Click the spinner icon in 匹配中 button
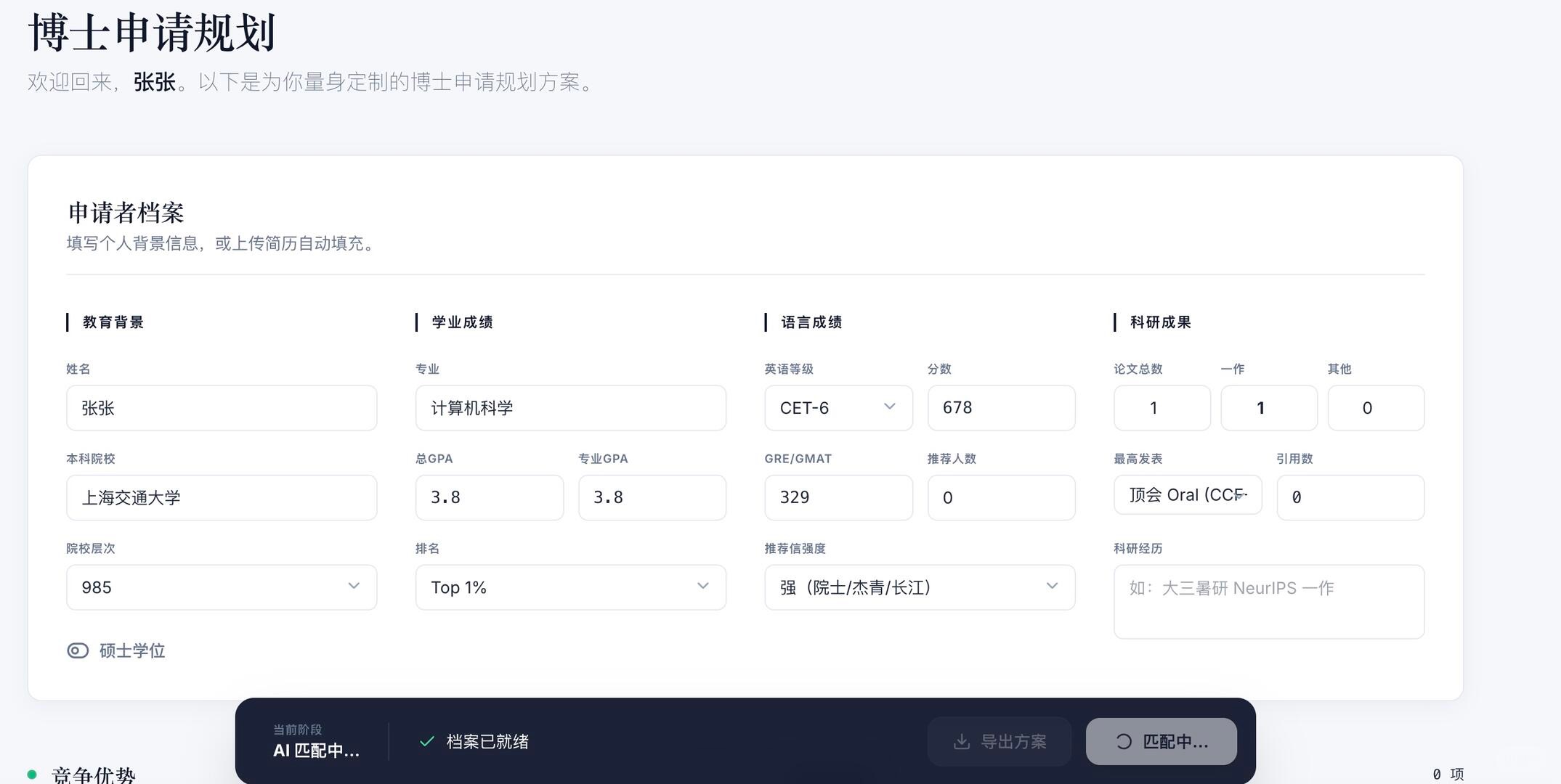 (1124, 742)
